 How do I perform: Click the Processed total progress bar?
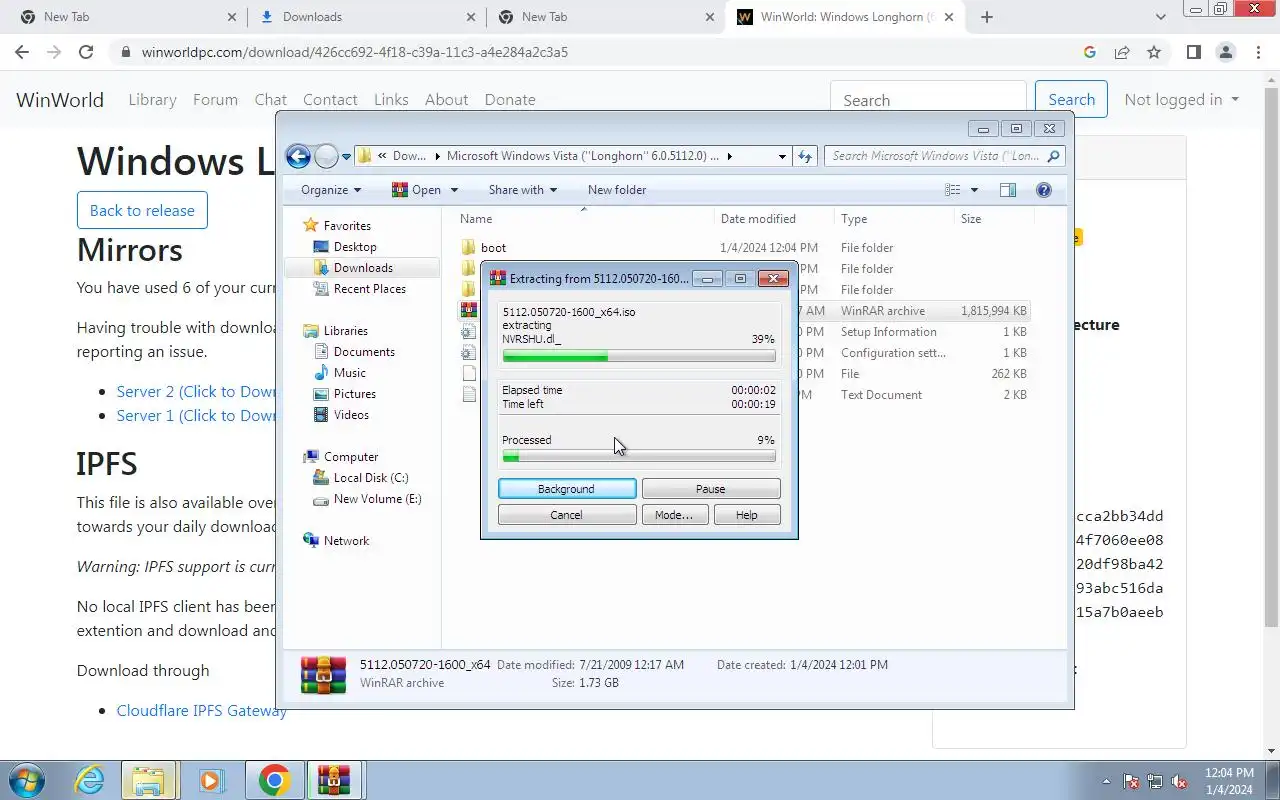tap(639, 456)
